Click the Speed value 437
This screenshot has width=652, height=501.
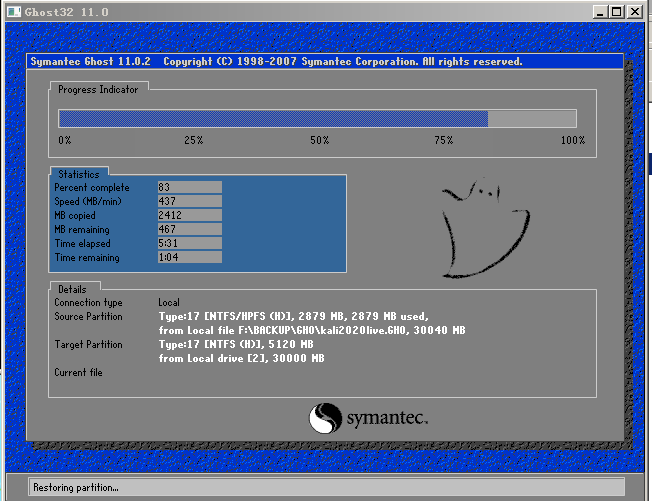click(x=190, y=201)
